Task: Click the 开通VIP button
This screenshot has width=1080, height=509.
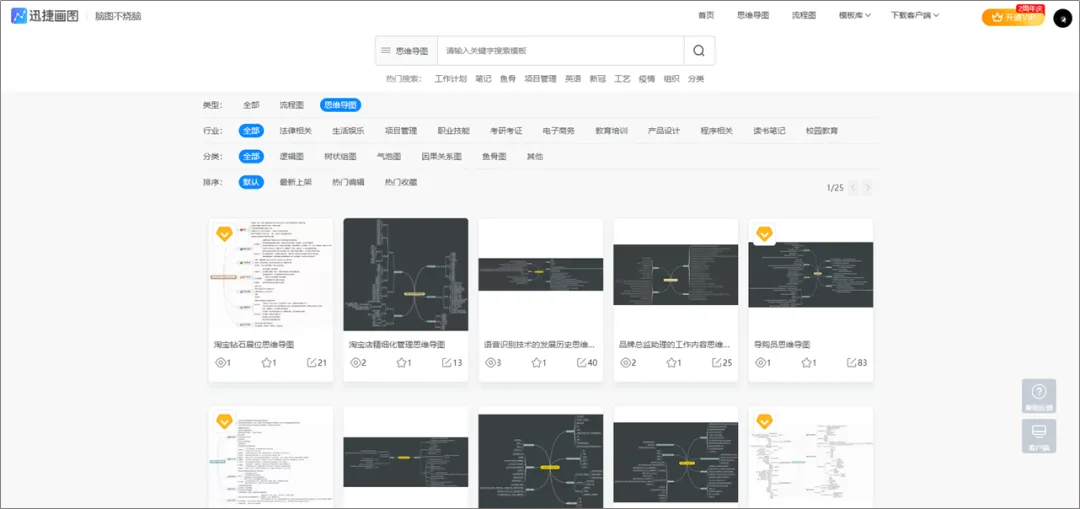Action: pos(1013,17)
